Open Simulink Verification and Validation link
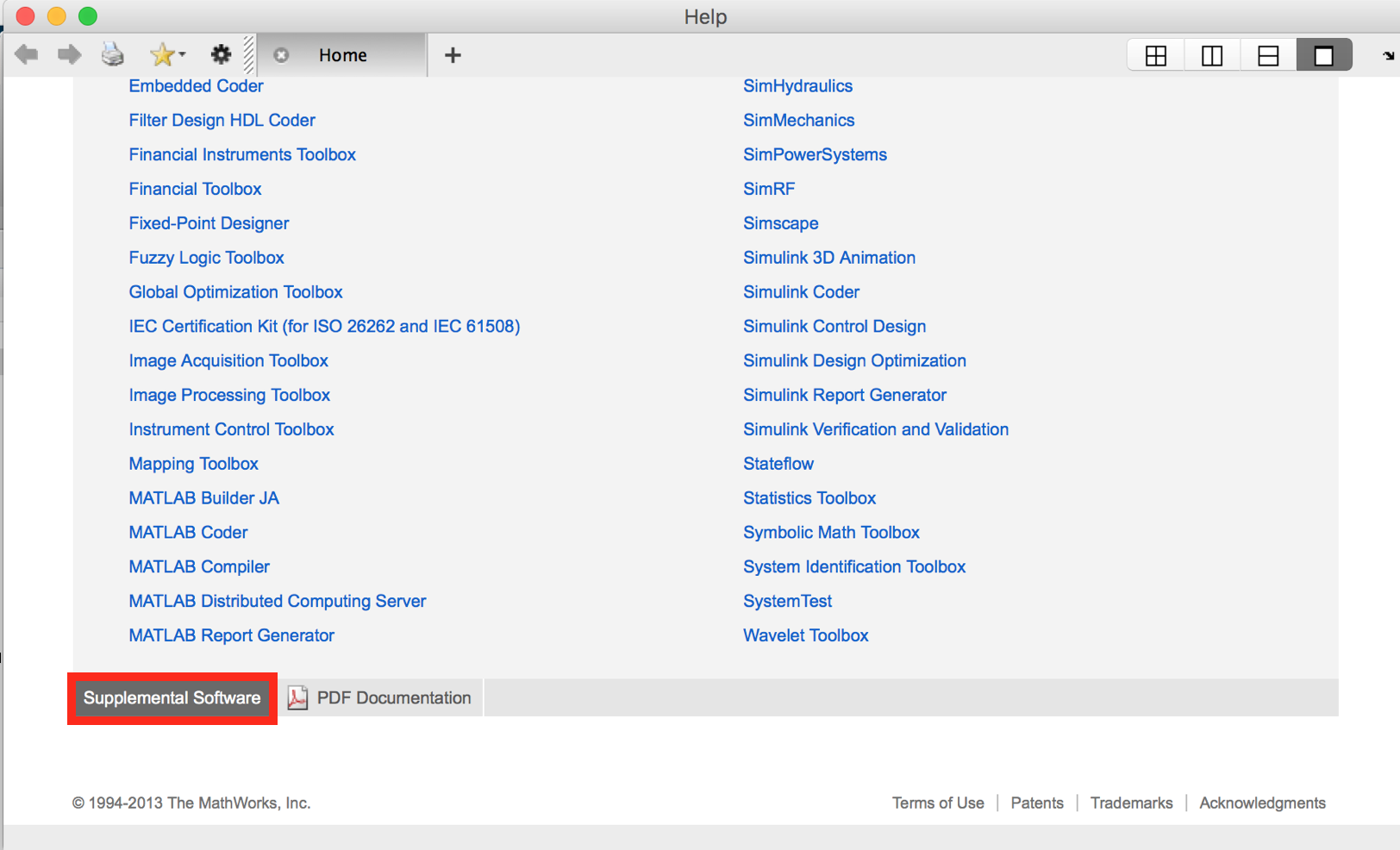 (x=876, y=429)
